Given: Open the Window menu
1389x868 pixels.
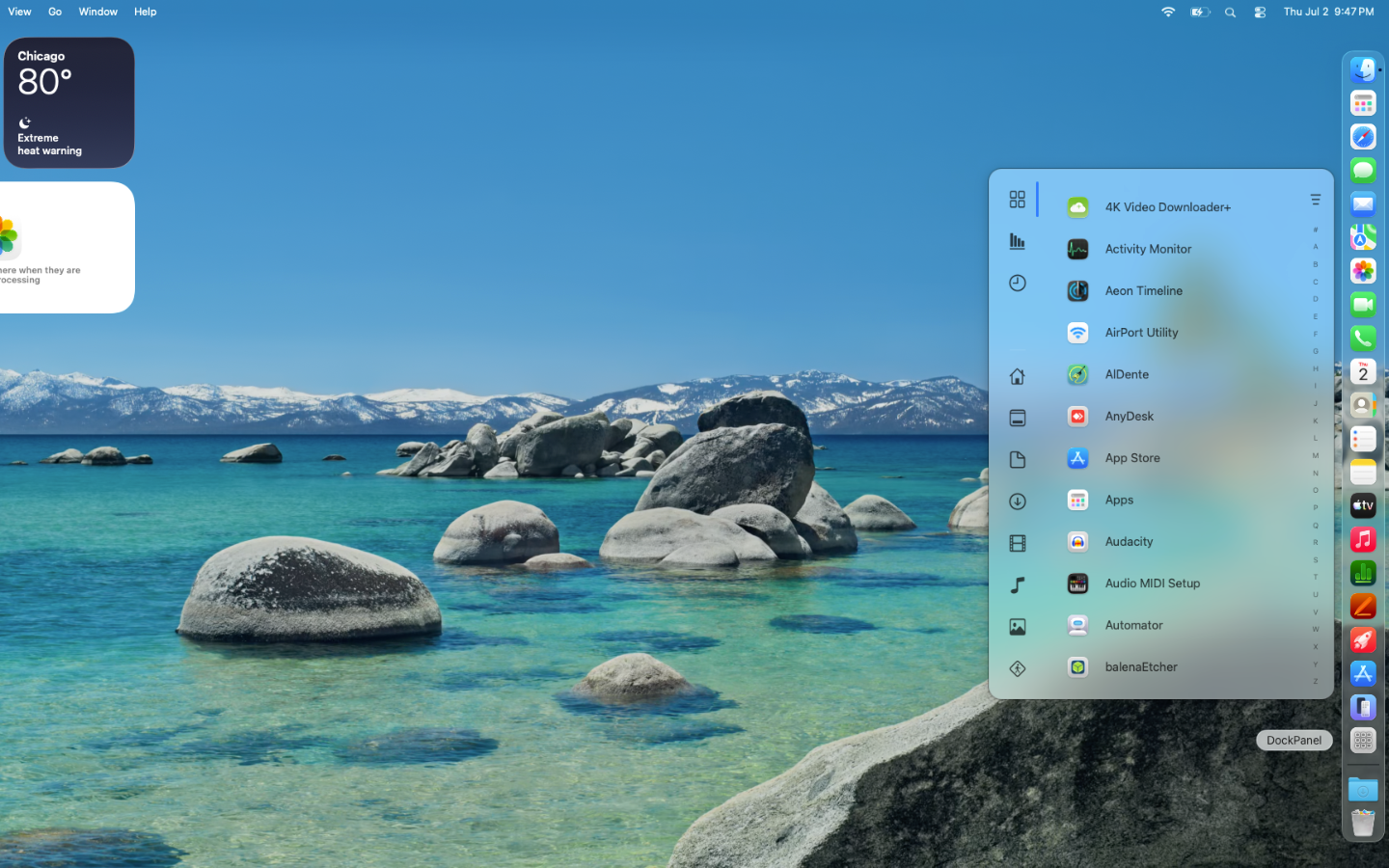Looking at the screenshot, I should [97, 12].
